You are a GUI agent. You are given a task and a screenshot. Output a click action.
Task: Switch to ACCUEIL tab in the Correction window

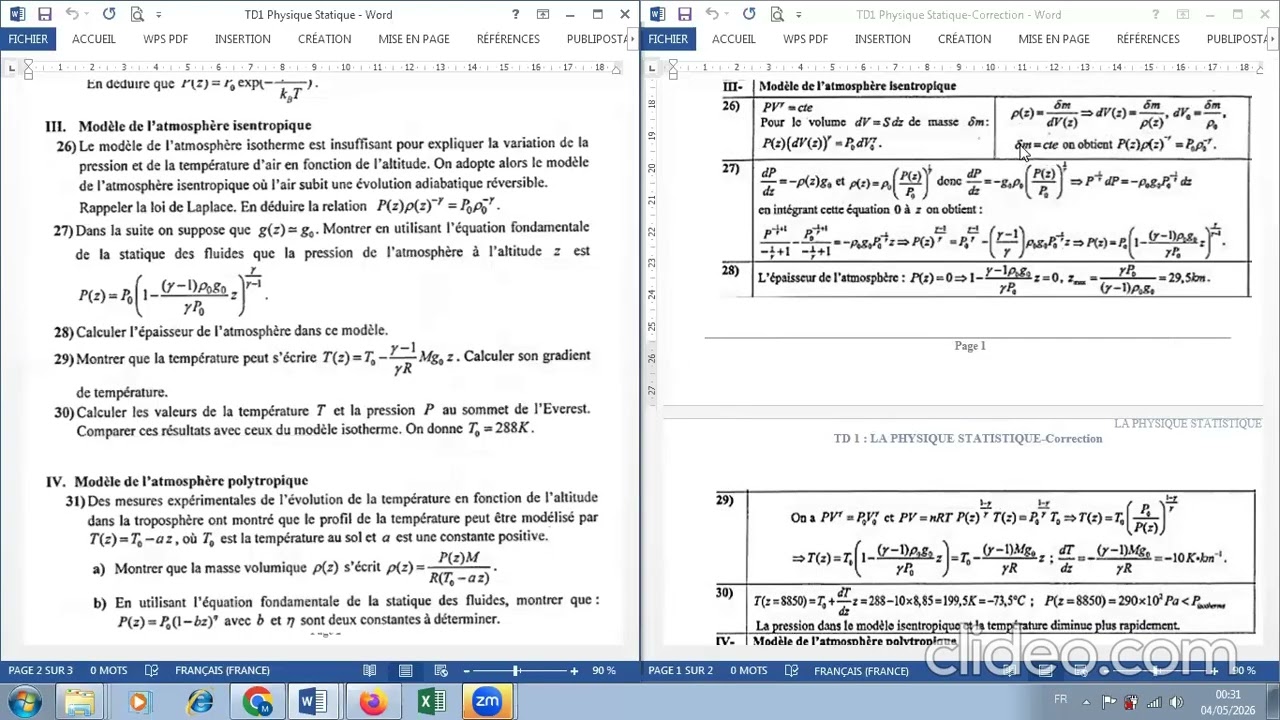(x=734, y=39)
